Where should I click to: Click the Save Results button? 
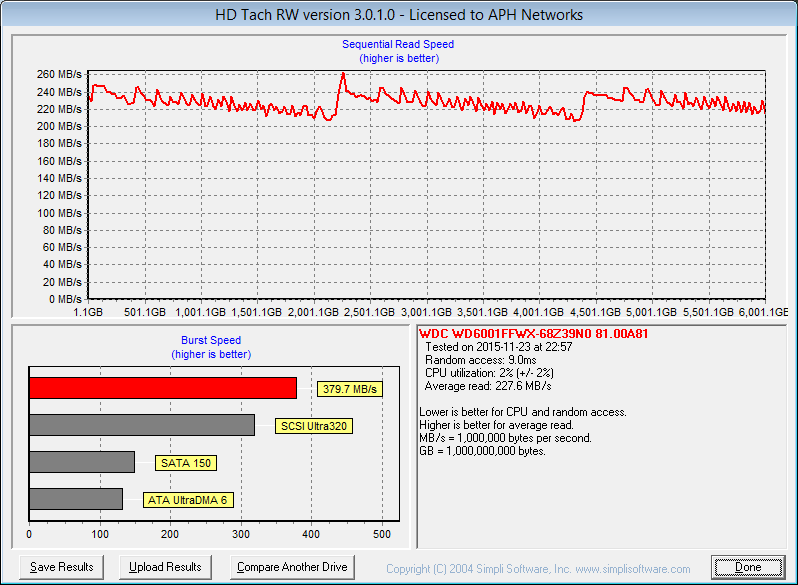click(x=62, y=567)
